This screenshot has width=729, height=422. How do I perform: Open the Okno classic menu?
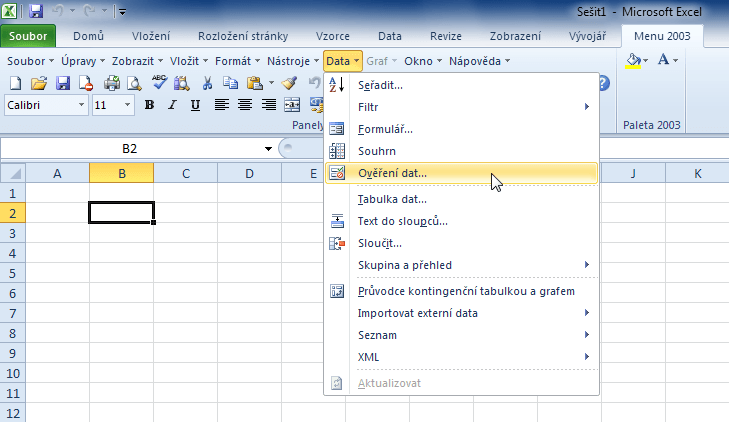click(x=423, y=61)
